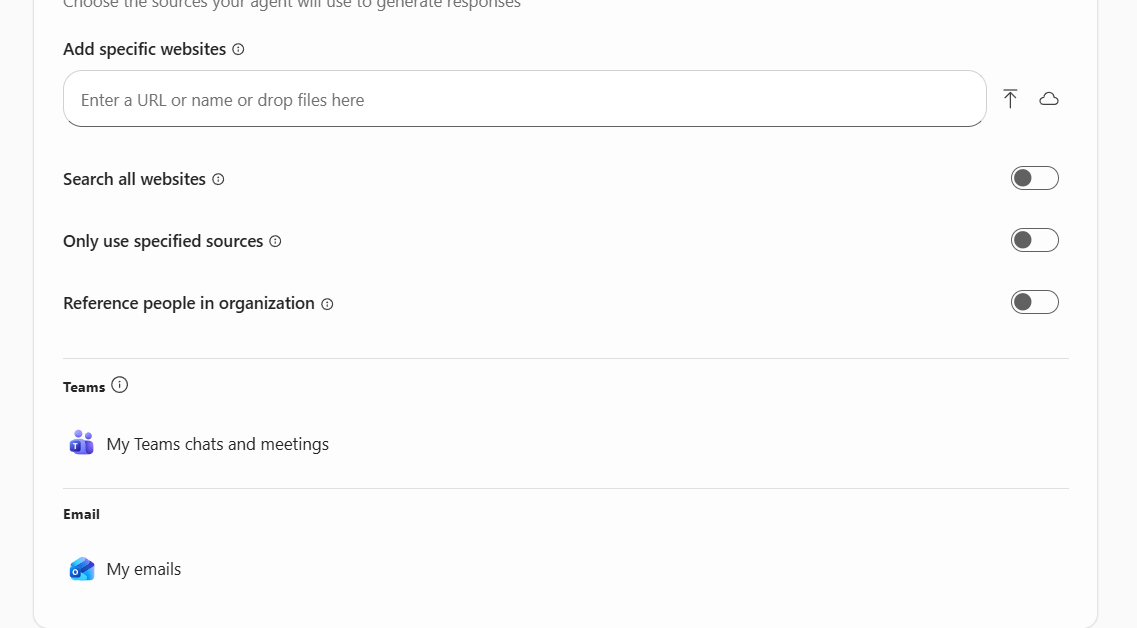1137x628 pixels.
Task: Click the Email section heading
Action: click(81, 514)
